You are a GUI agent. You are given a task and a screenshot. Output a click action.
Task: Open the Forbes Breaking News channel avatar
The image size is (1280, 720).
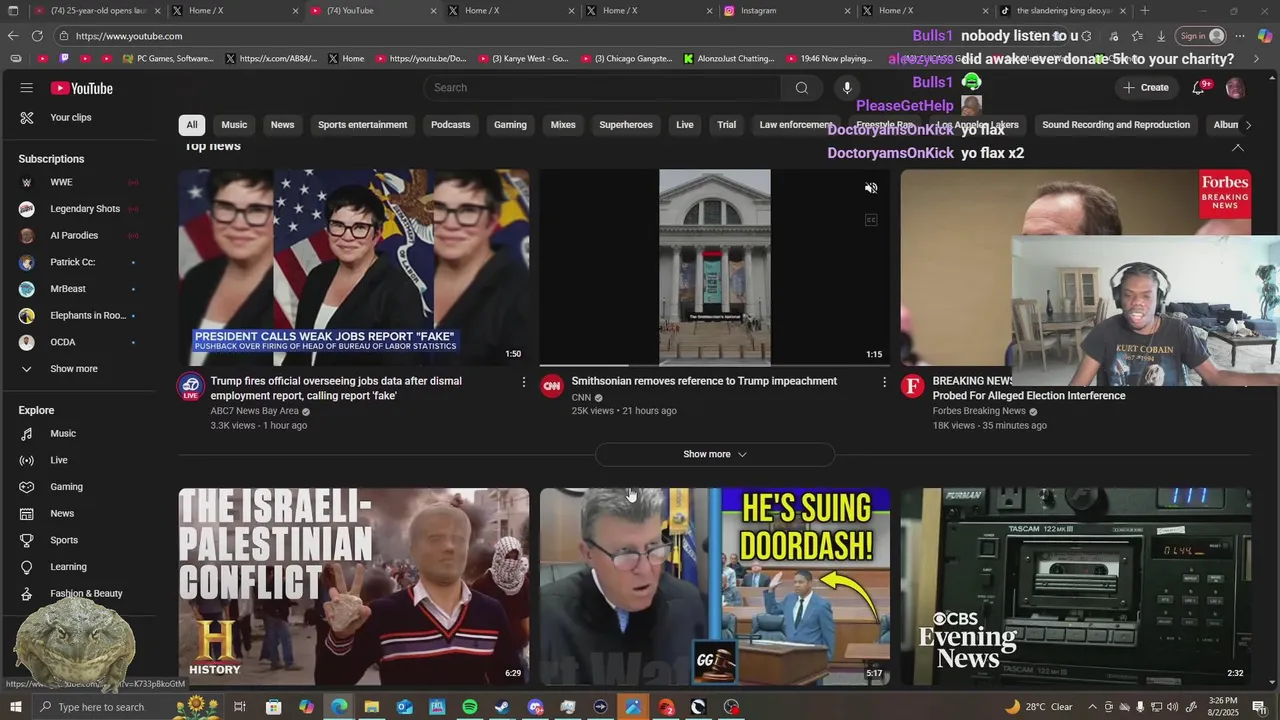(913, 386)
